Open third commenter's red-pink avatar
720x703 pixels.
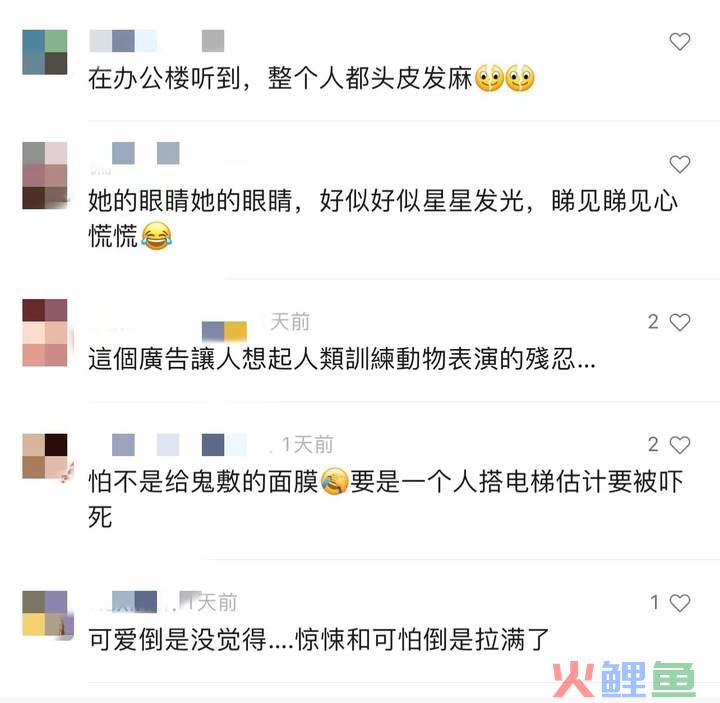pyautogui.click(x=45, y=332)
